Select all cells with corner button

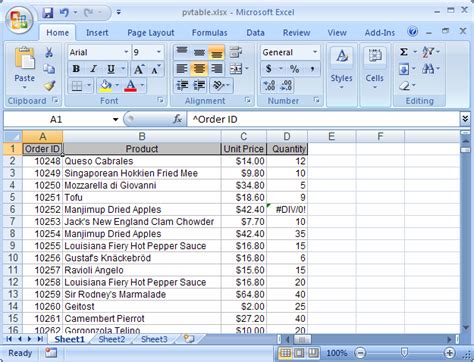(13, 136)
